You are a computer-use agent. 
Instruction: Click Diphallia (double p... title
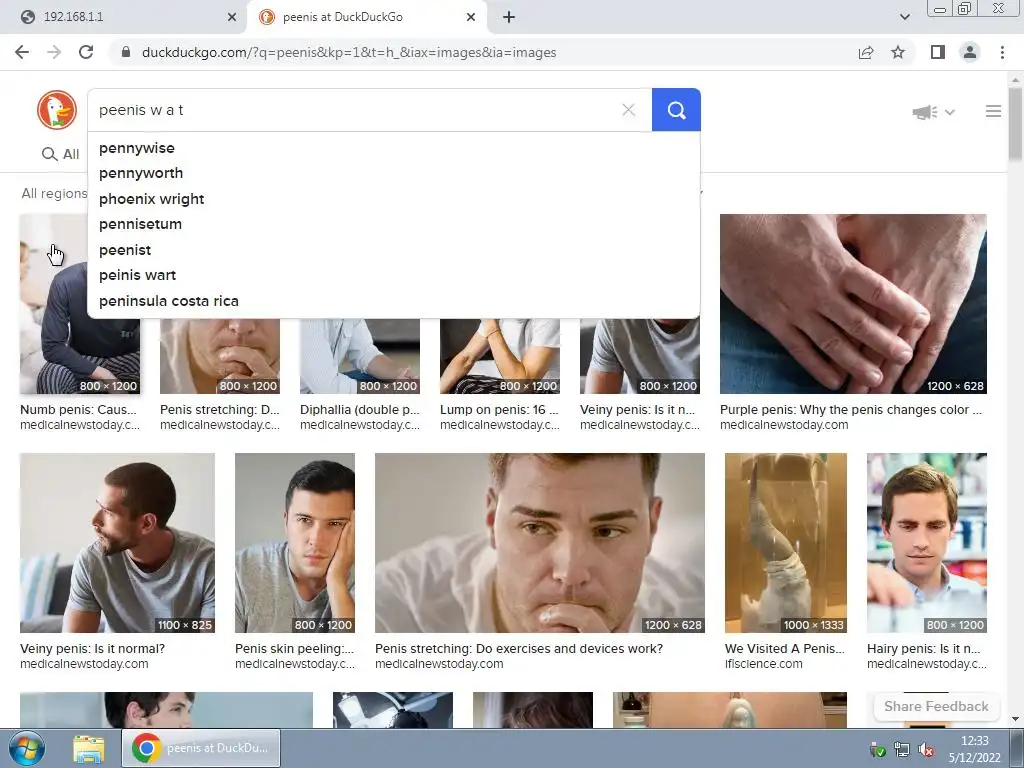point(359,409)
